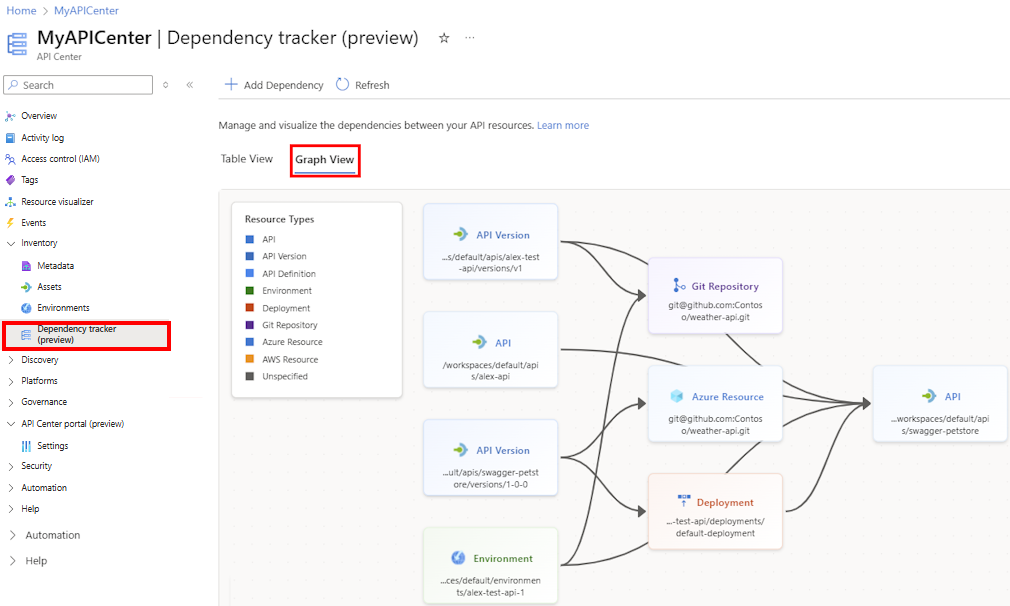1010x606 pixels.
Task: Click the Add Dependency button
Action: click(273, 84)
